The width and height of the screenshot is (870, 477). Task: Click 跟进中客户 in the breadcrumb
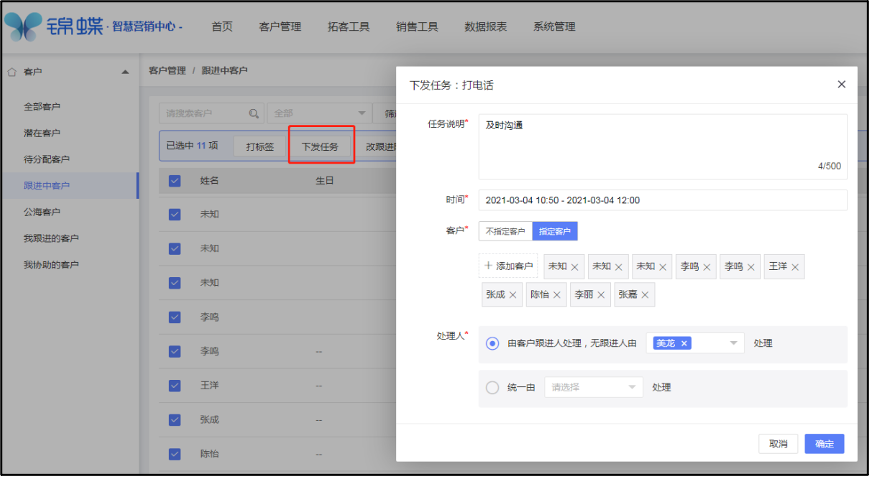point(224,70)
